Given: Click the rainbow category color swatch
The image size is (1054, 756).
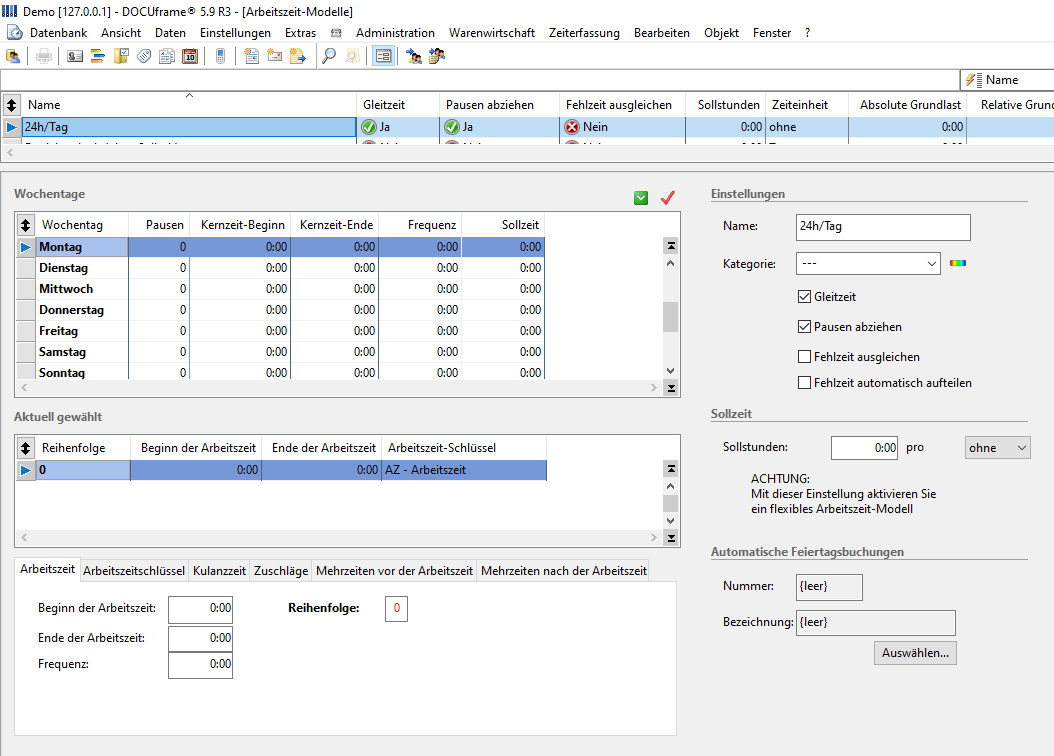Looking at the screenshot, I should coord(958,263).
